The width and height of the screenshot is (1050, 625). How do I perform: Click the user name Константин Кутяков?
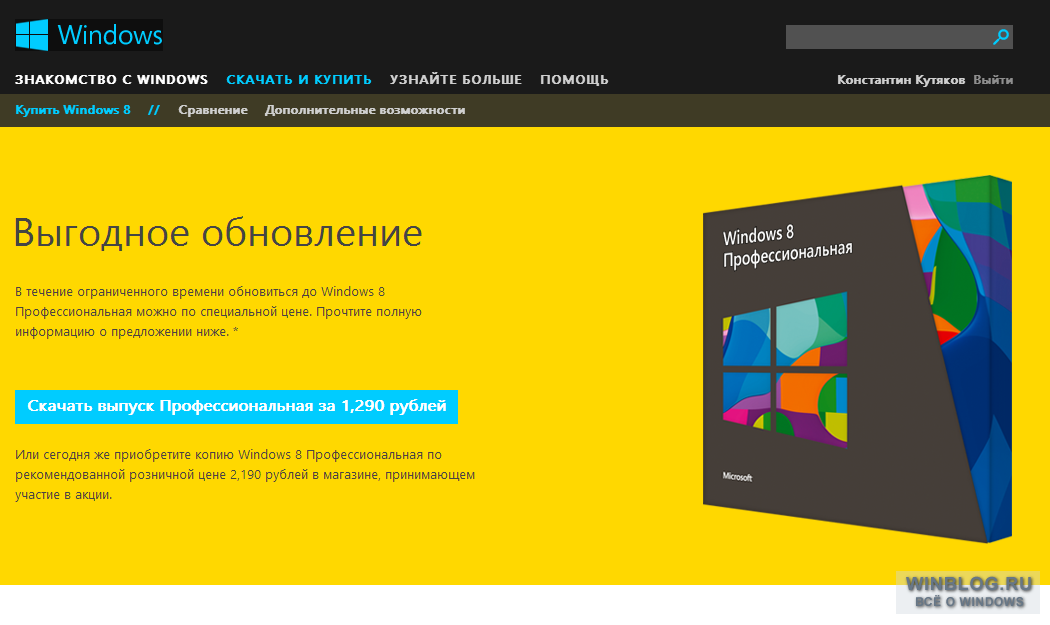pos(901,80)
